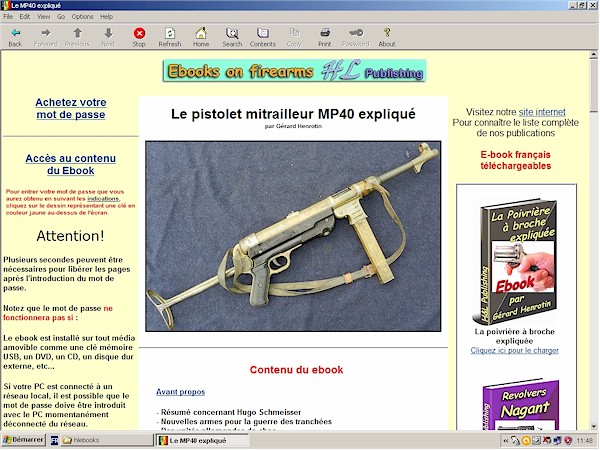The height and width of the screenshot is (450, 600).
Task: Click the 'Attention!' heading
Action: pyautogui.click(x=70, y=236)
